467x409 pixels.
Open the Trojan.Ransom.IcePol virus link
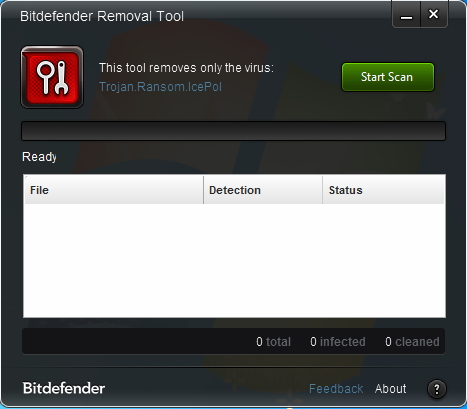(x=161, y=87)
